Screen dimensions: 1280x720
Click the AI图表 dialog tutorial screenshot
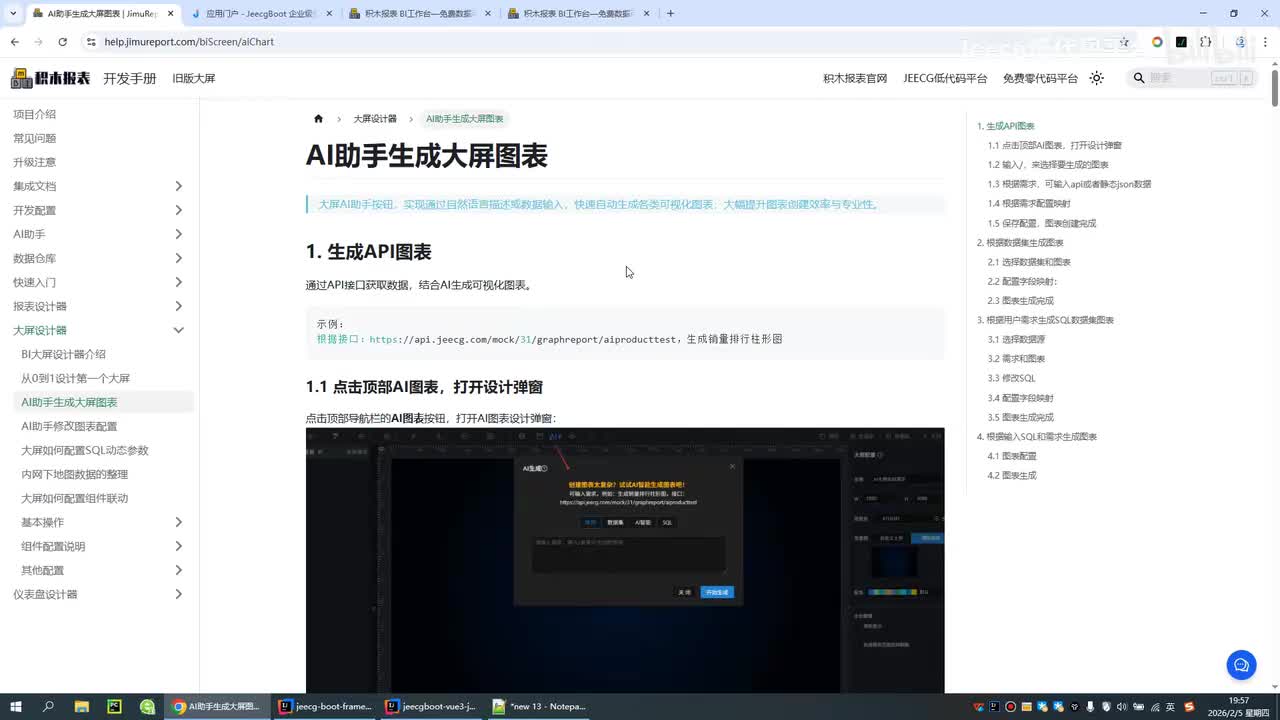point(625,560)
